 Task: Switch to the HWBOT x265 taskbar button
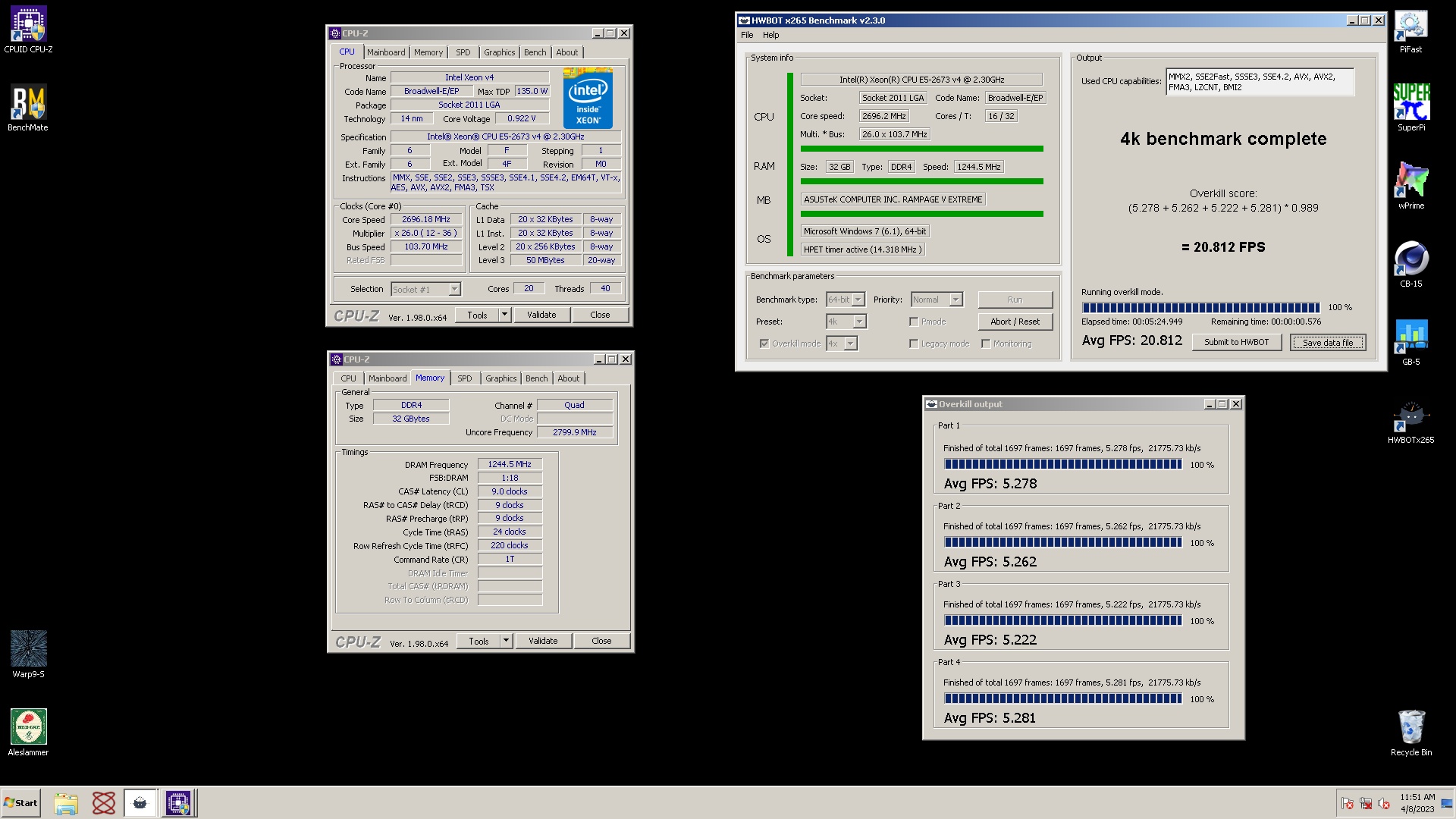(x=140, y=803)
